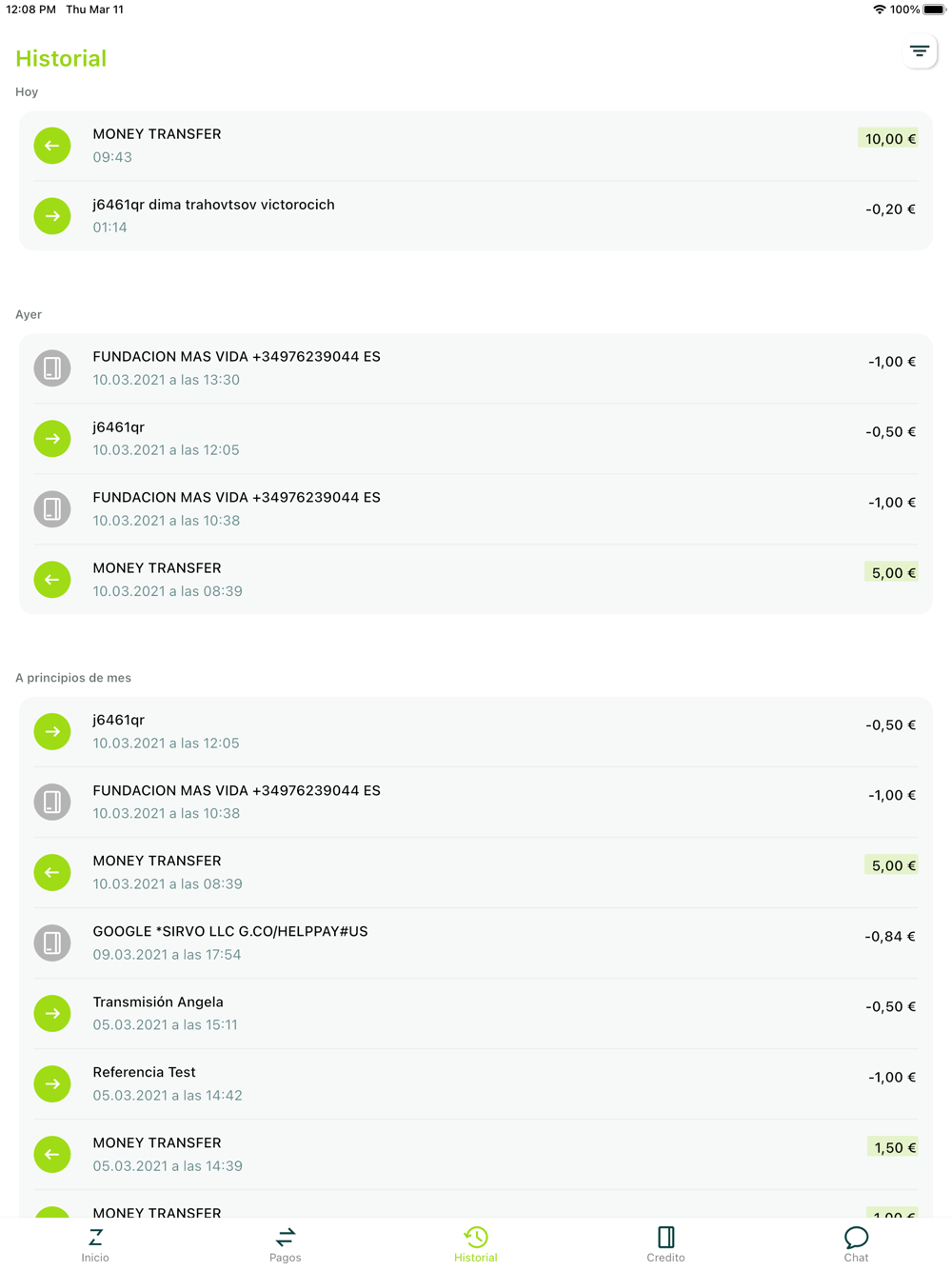Tap arrow icon beside Transmisión Angela
This screenshot has height=1270, width=952.
click(x=52, y=1013)
